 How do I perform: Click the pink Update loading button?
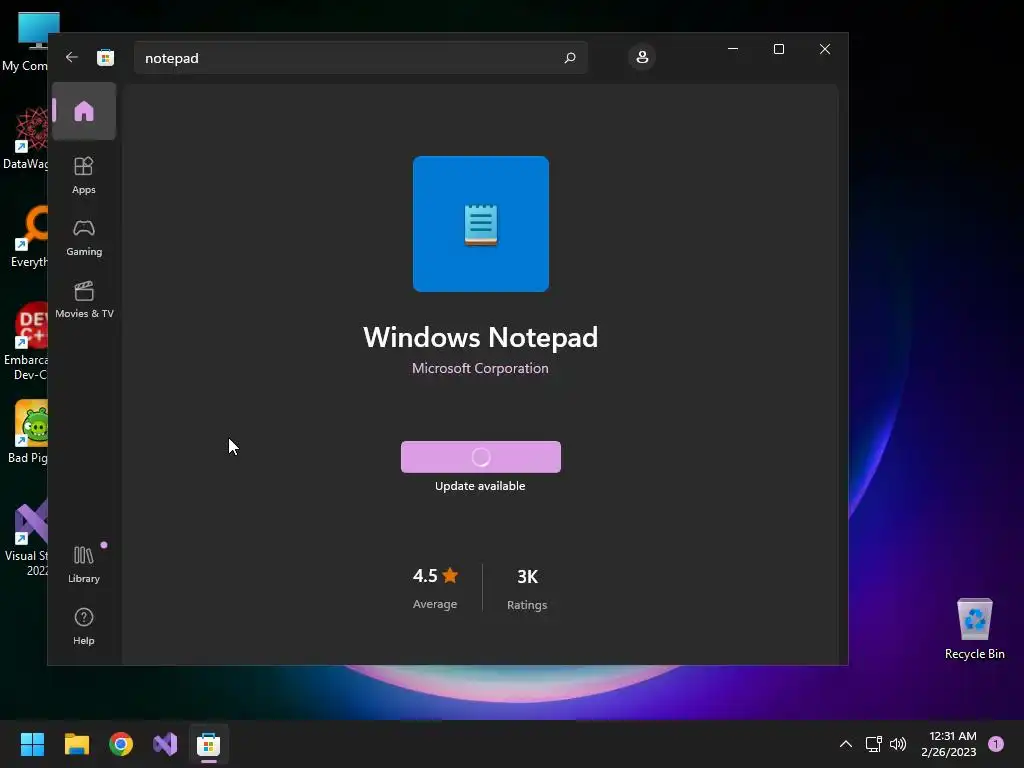coord(481,457)
